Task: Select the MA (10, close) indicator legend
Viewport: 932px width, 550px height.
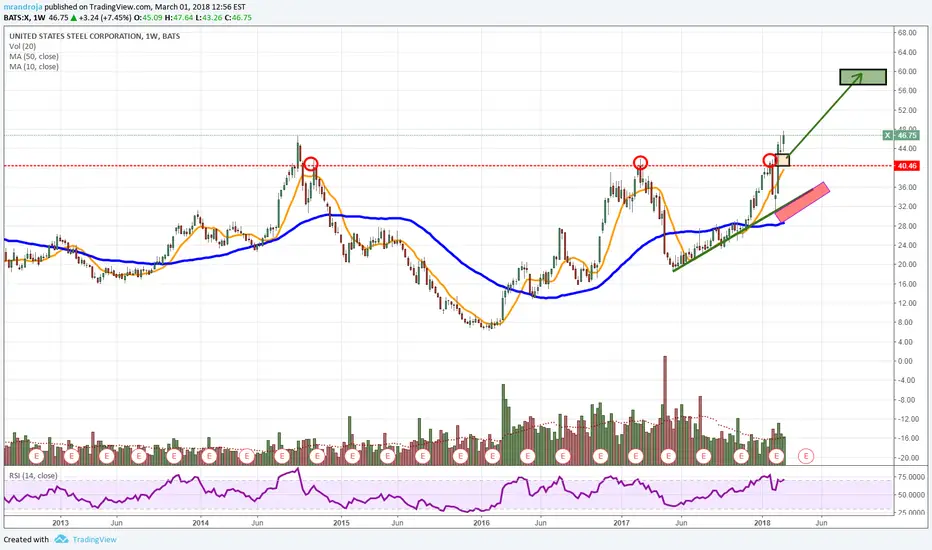Action: (34, 67)
